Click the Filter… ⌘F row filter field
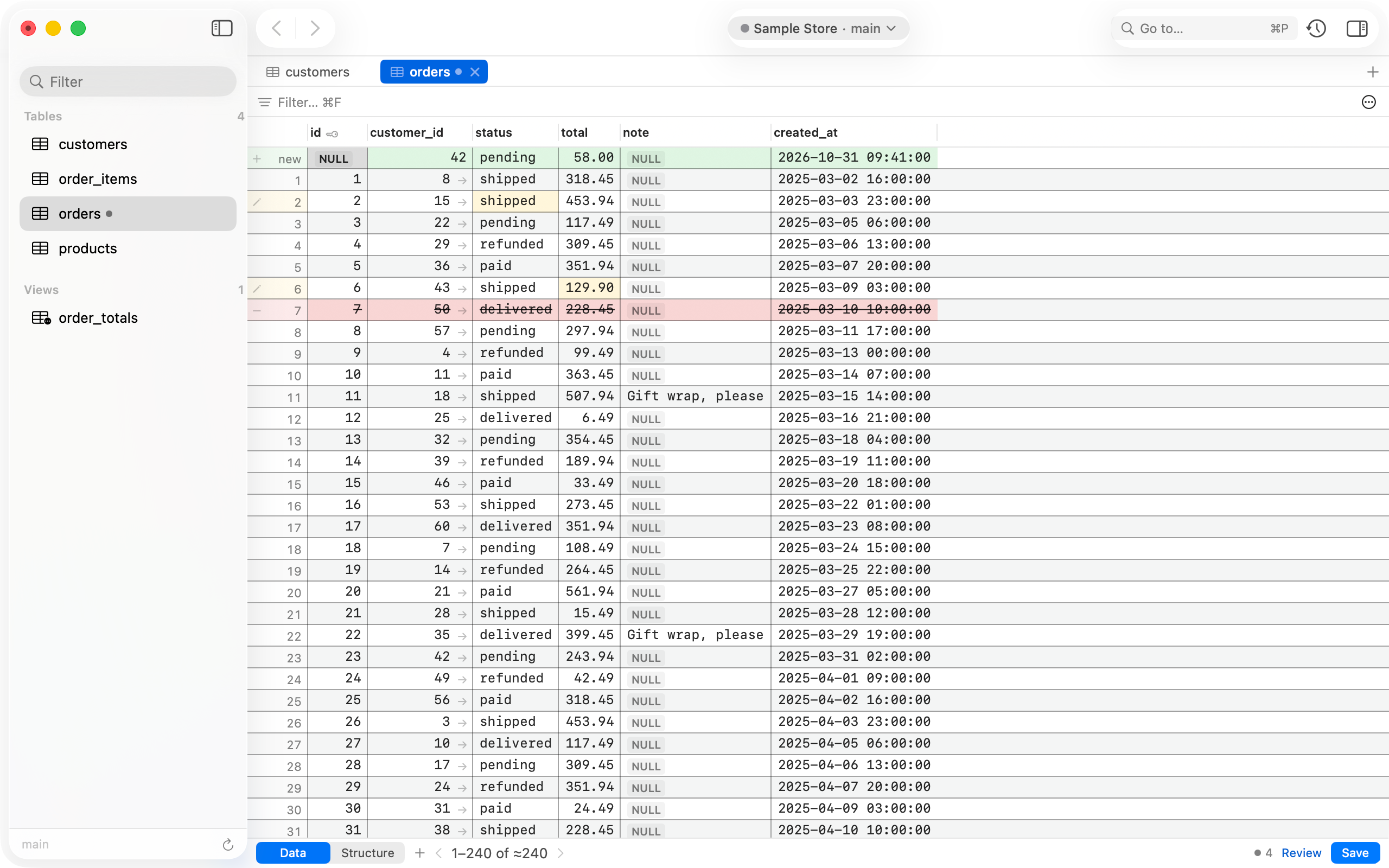The height and width of the screenshot is (868, 1389). tap(309, 102)
